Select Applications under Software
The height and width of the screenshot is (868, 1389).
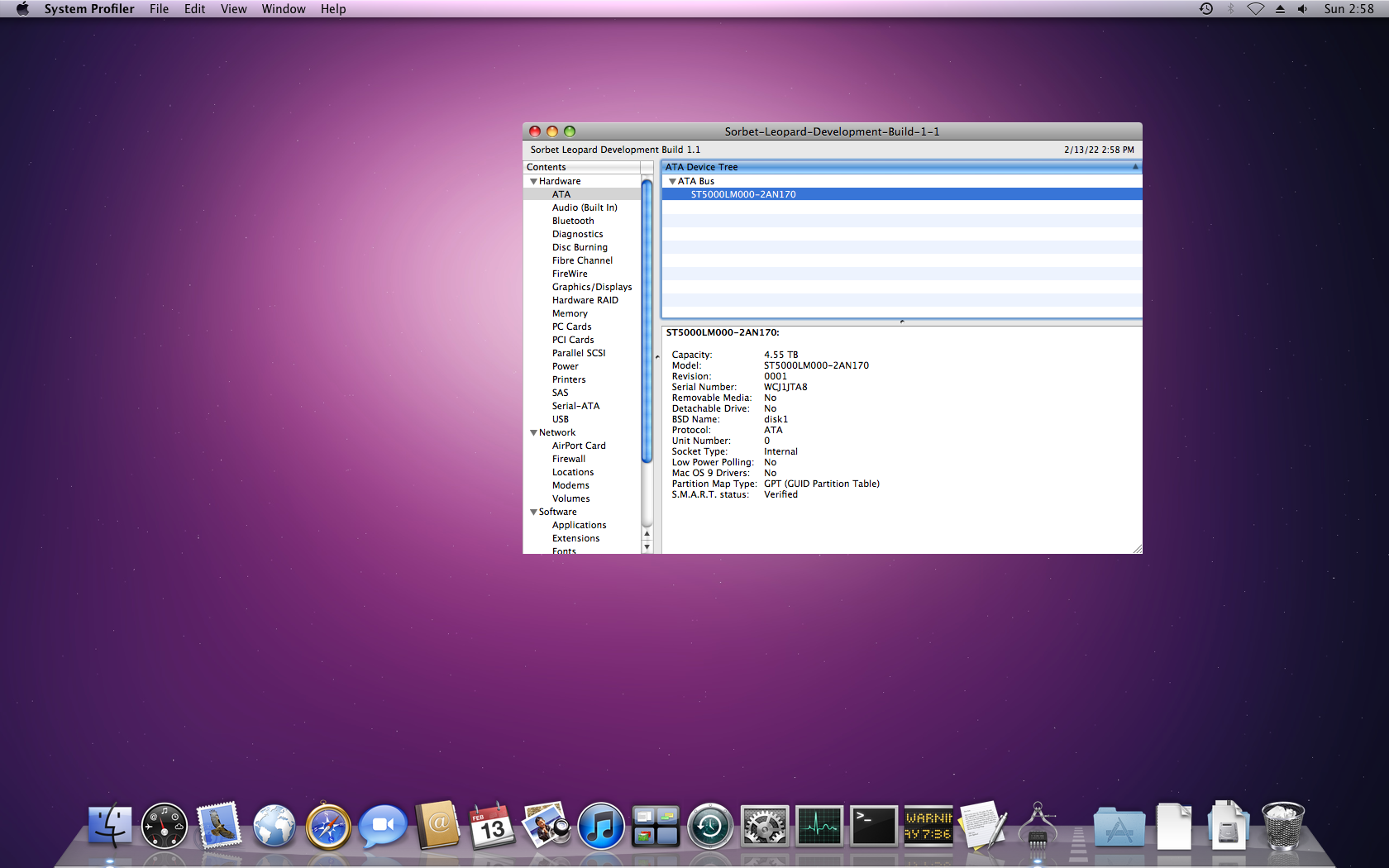pyautogui.click(x=580, y=525)
